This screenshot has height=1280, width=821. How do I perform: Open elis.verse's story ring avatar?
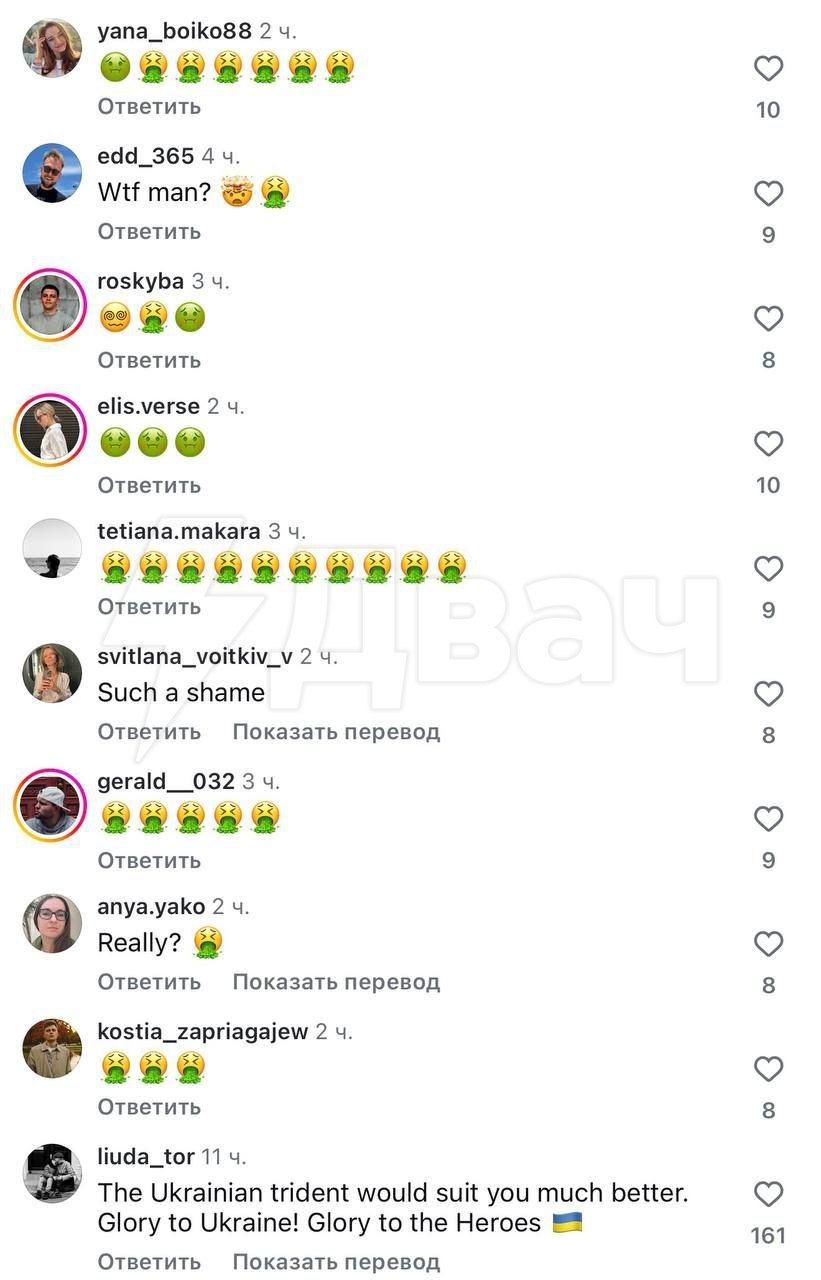52,430
